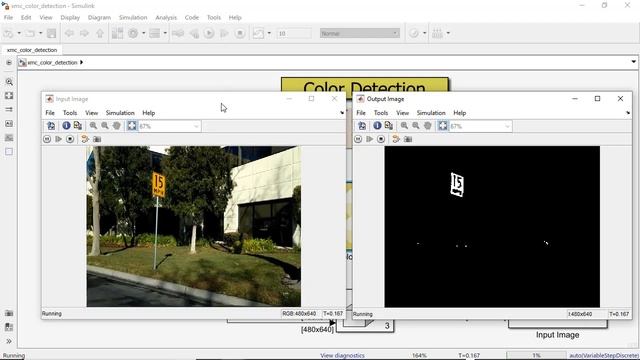Toggle Maintain Fit to Window in Output Image
The image size is (640, 360).
point(443,126)
